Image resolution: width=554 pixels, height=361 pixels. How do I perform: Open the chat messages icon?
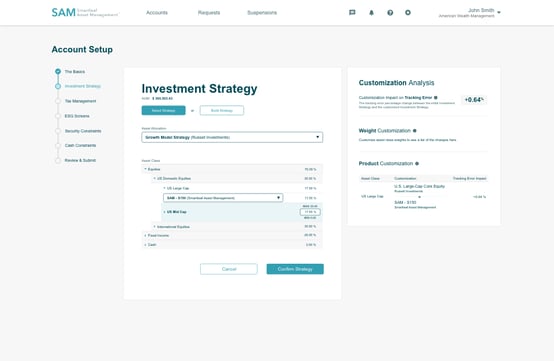pos(352,12)
